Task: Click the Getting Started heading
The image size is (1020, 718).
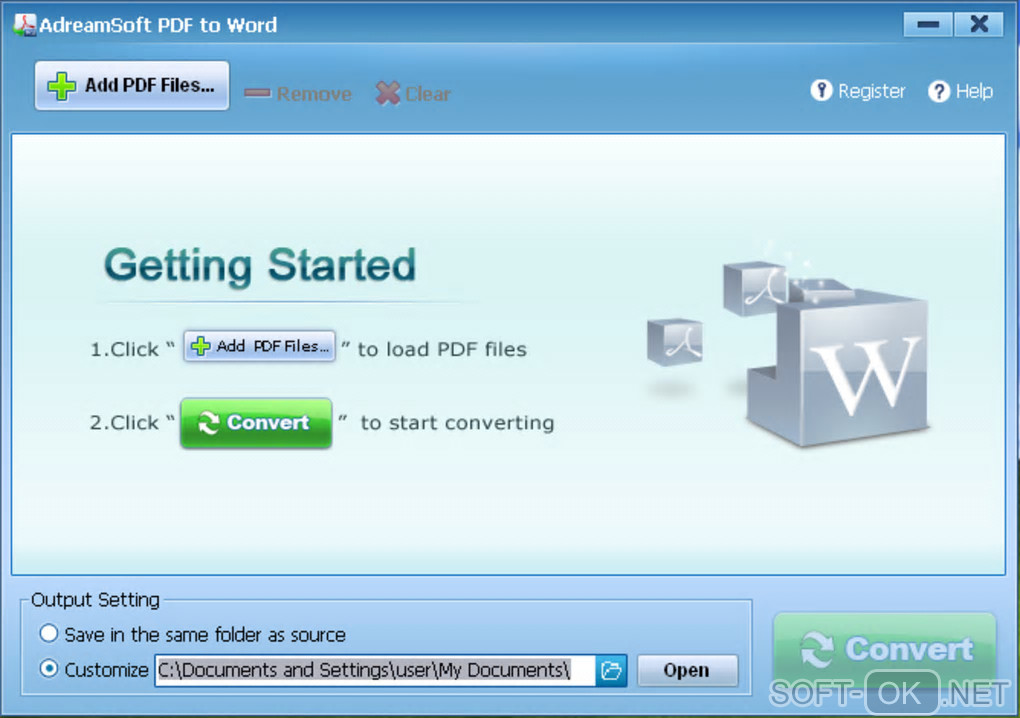Action: [x=260, y=265]
